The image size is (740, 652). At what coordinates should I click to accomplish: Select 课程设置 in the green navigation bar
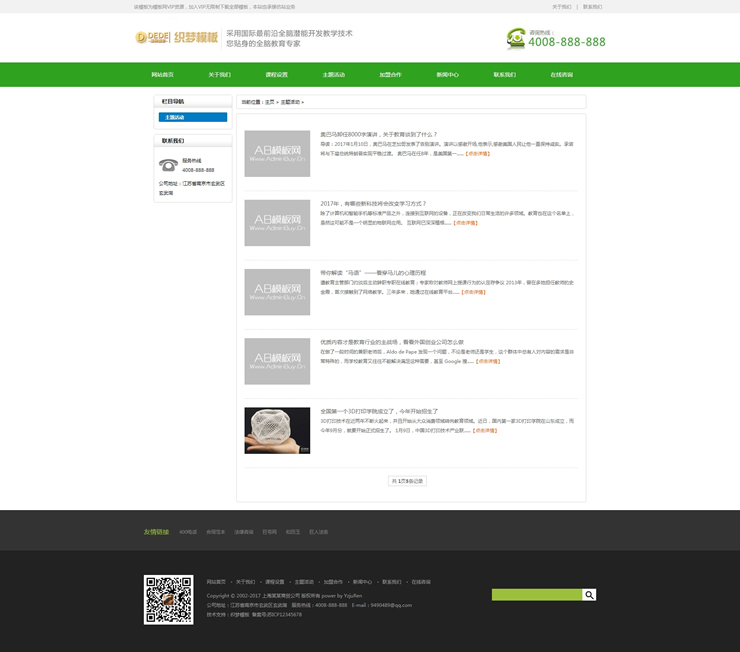click(x=276, y=75)
